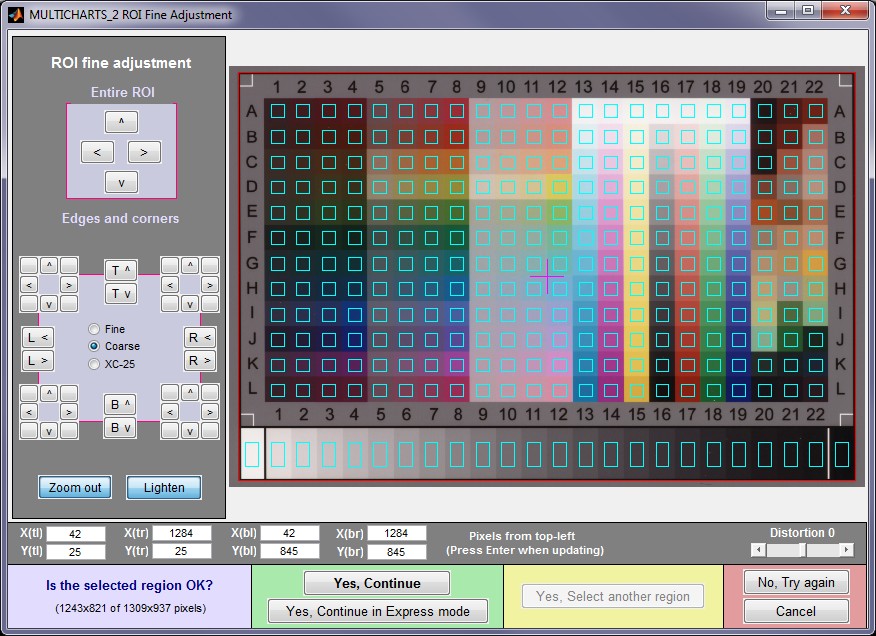The width and height of the screenshot is (876, 636).
Task: Click the Lighten button
Action: pyautogui.click(x=164, y=487)
